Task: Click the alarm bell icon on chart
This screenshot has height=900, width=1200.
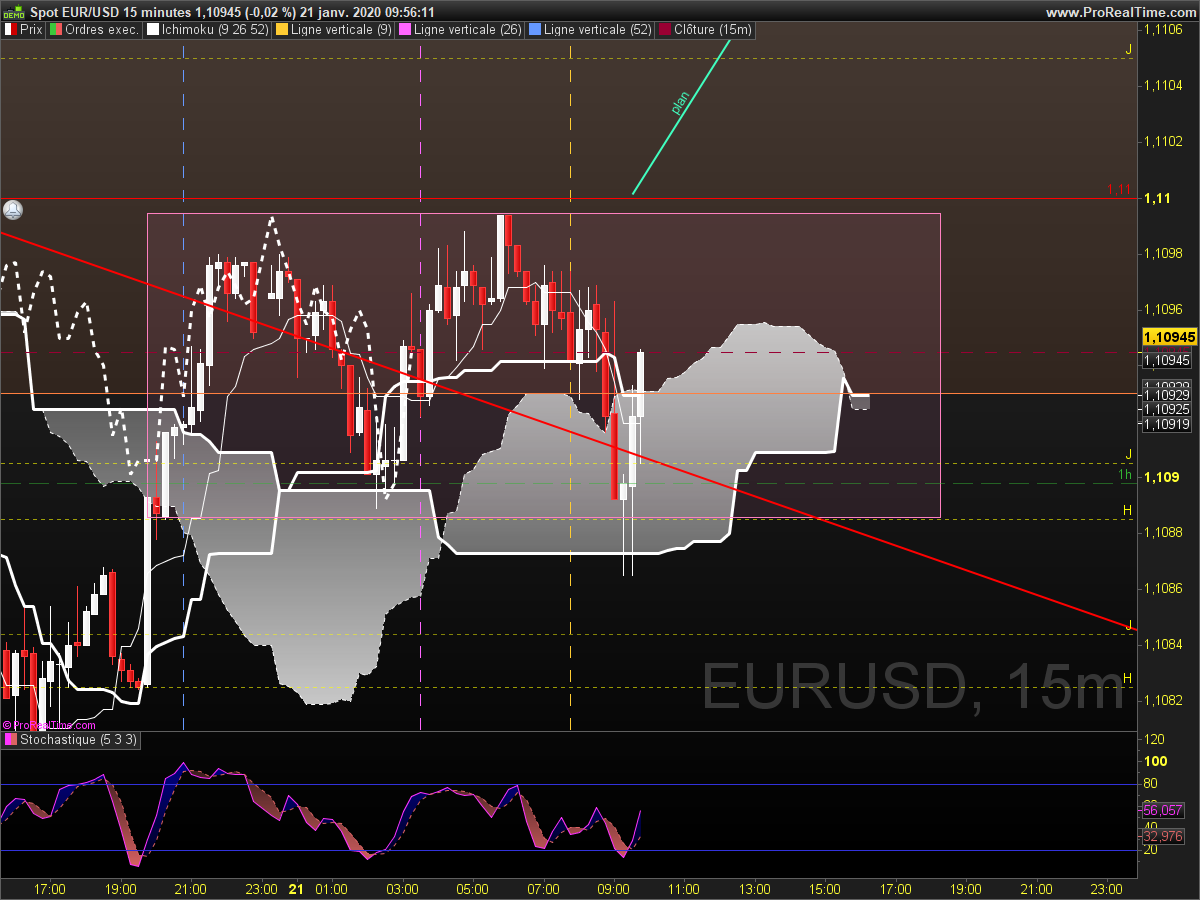Action: coord(13,210)
